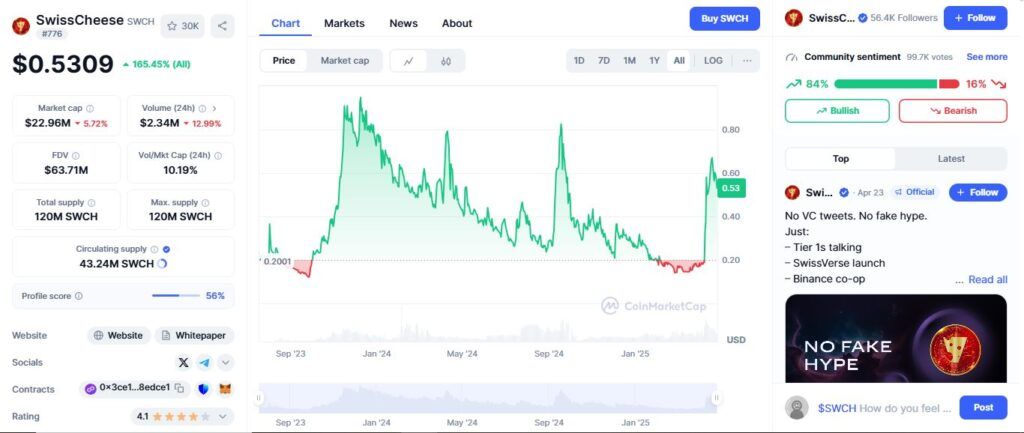Toggle LOG scale on chart
Viewport: 1024px width, 433px height.
point(713,61)
